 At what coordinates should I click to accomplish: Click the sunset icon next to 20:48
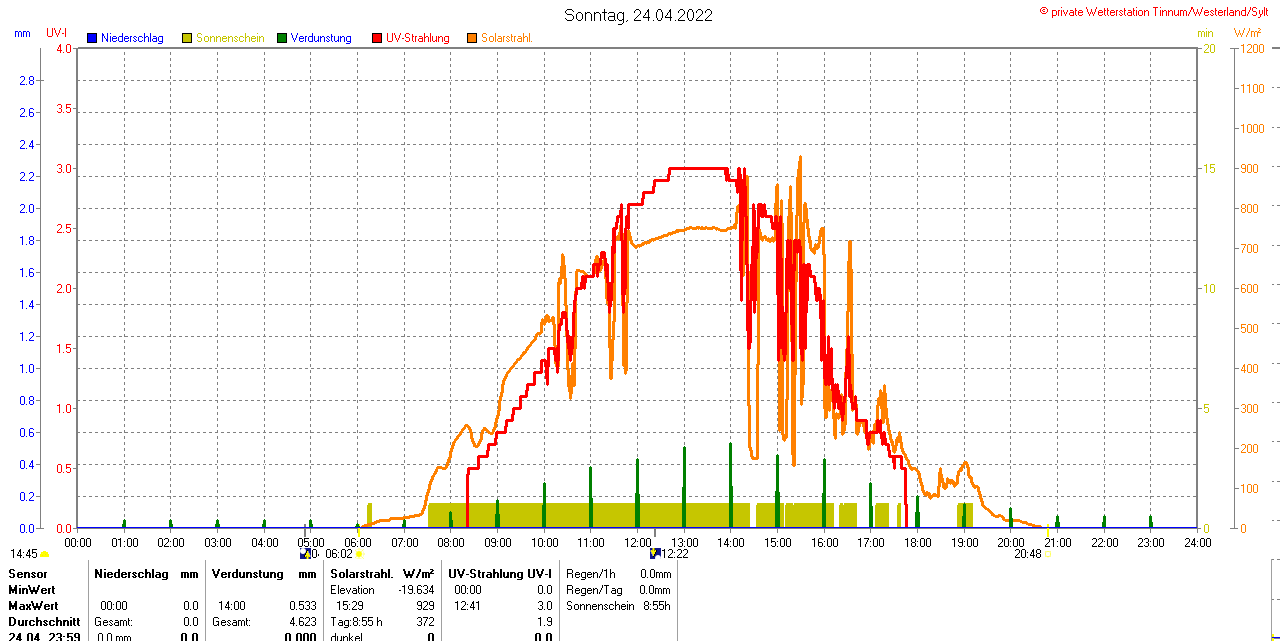(x=1048, y=554)
